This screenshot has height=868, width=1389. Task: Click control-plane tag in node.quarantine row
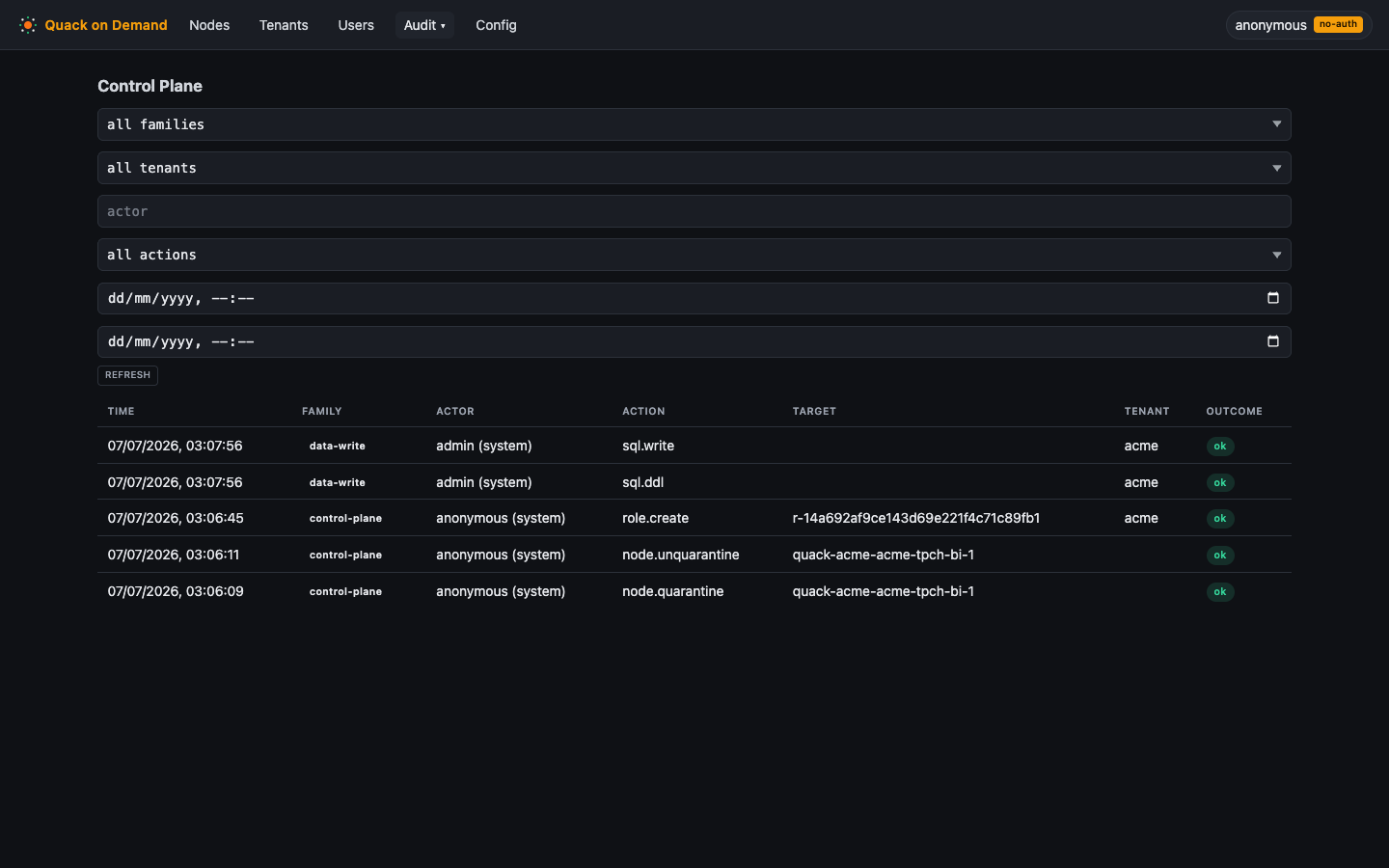pos(345,592)
